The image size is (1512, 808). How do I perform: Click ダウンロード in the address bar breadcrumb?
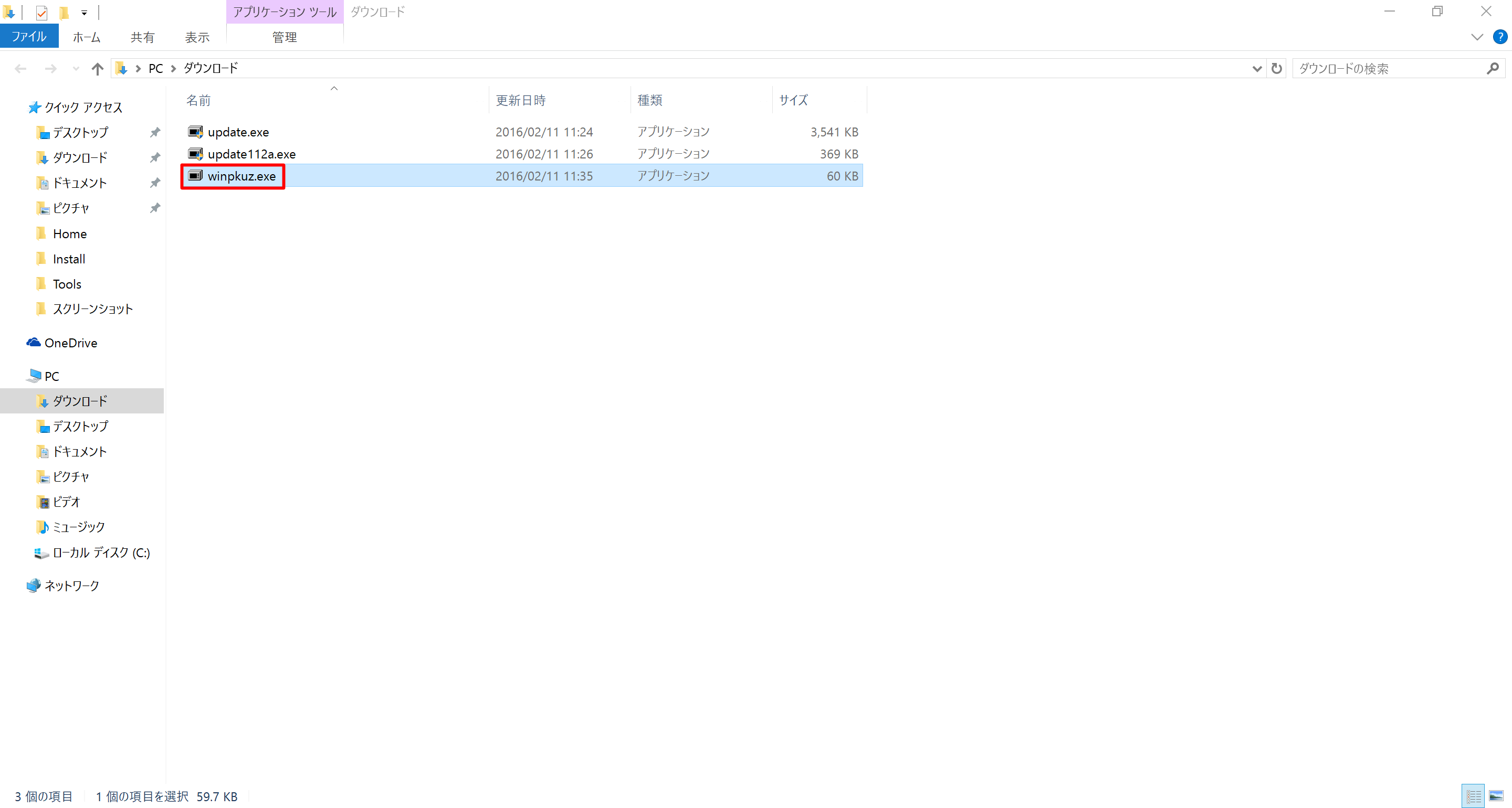coord(211,68)
